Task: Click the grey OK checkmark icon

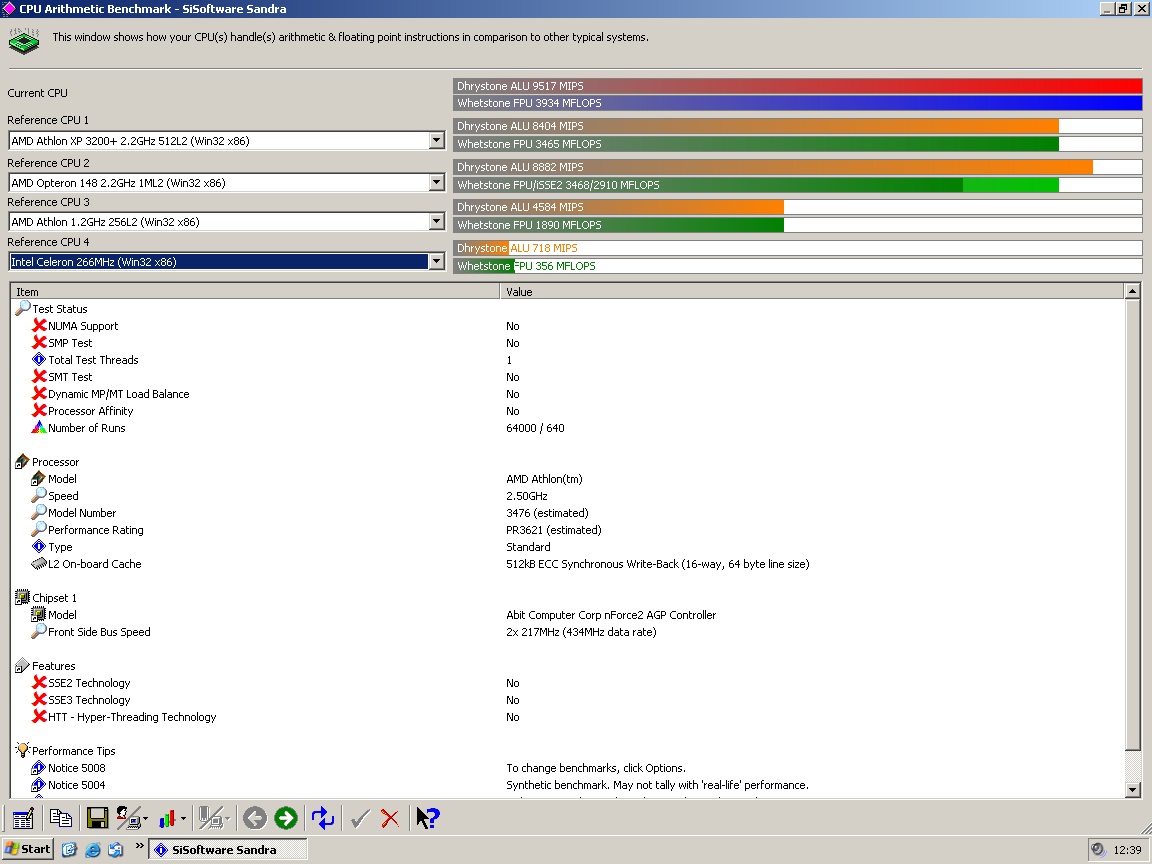Action: coord(359,818)
